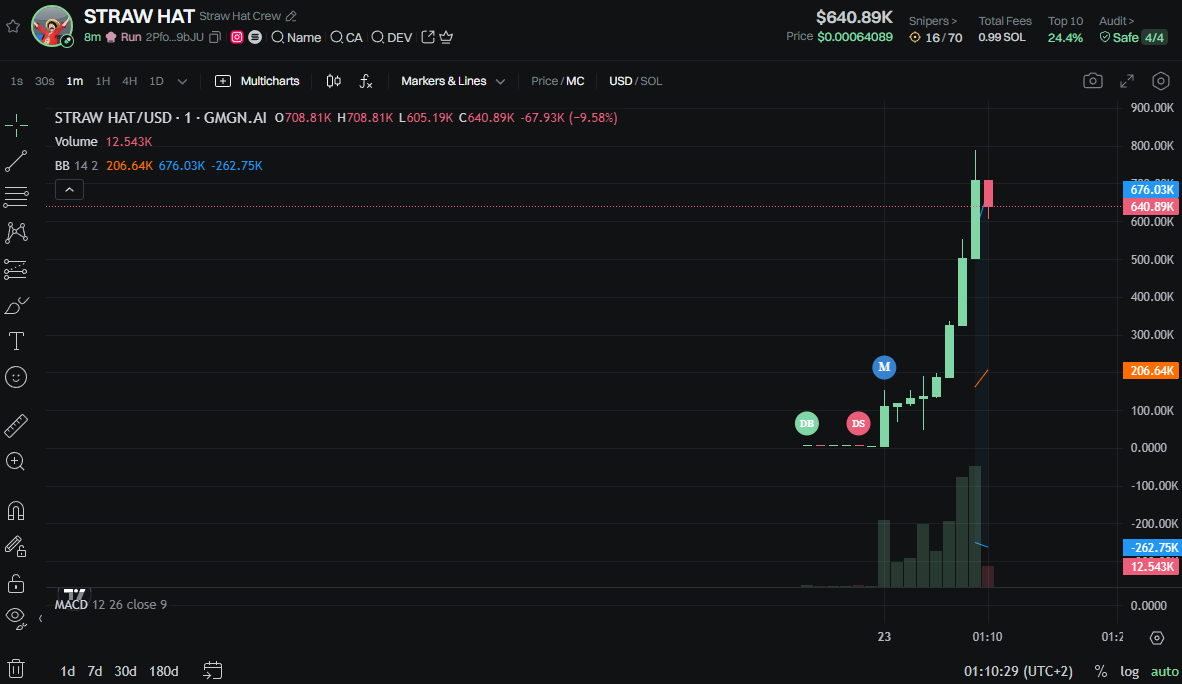Copy the contract address 2Pfo...9bJU
The height and width of the screenshot is (684, 1182).
[x=215, y=37]
